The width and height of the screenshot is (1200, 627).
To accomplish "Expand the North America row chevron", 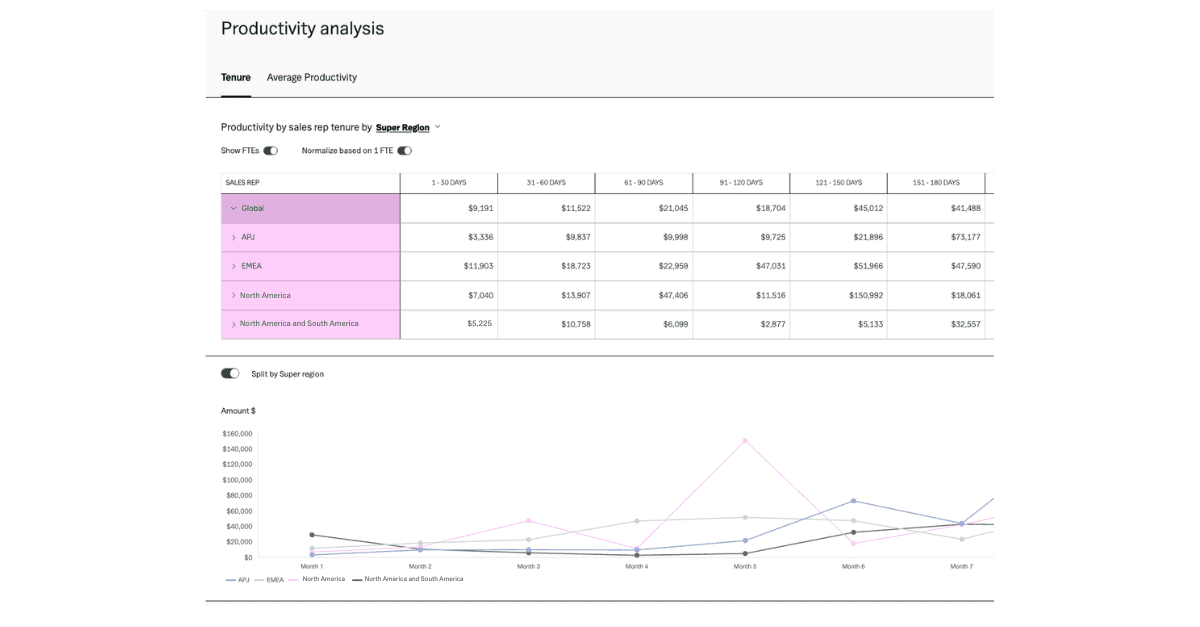I will [x=234, y=295].
